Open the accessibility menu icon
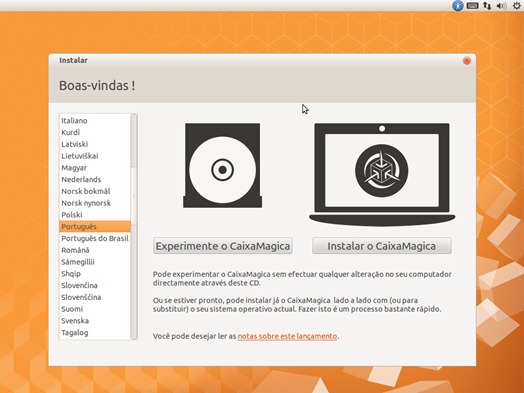The width and height of the screenshot is (524, 393). [457, 6]
